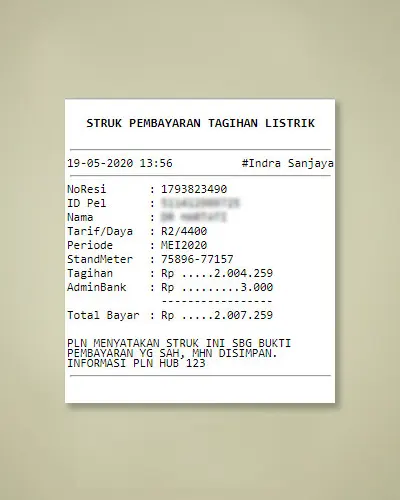
Task: Click the Periode value MEI2020
Action: coord(184,245)
